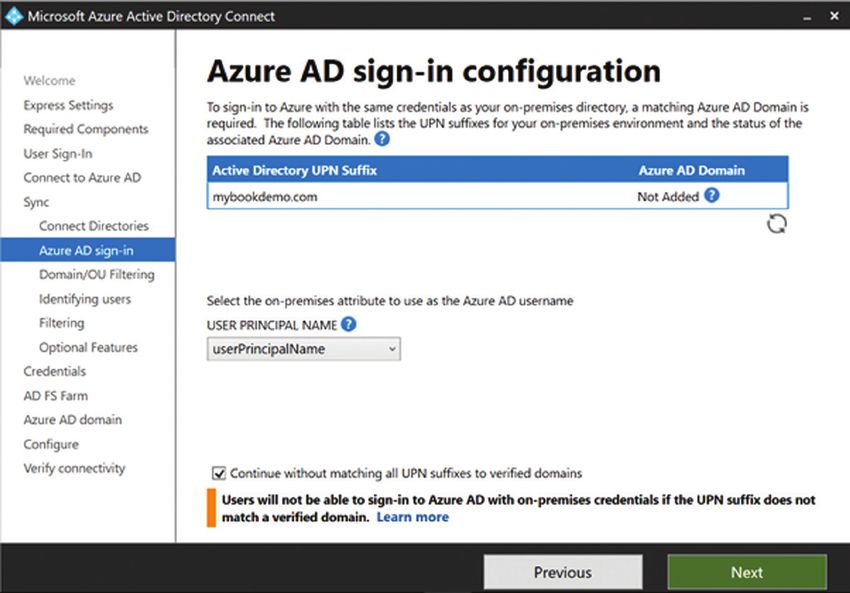Select User Sign-In step
Viewport: 850px width, 593px height.
58,154
